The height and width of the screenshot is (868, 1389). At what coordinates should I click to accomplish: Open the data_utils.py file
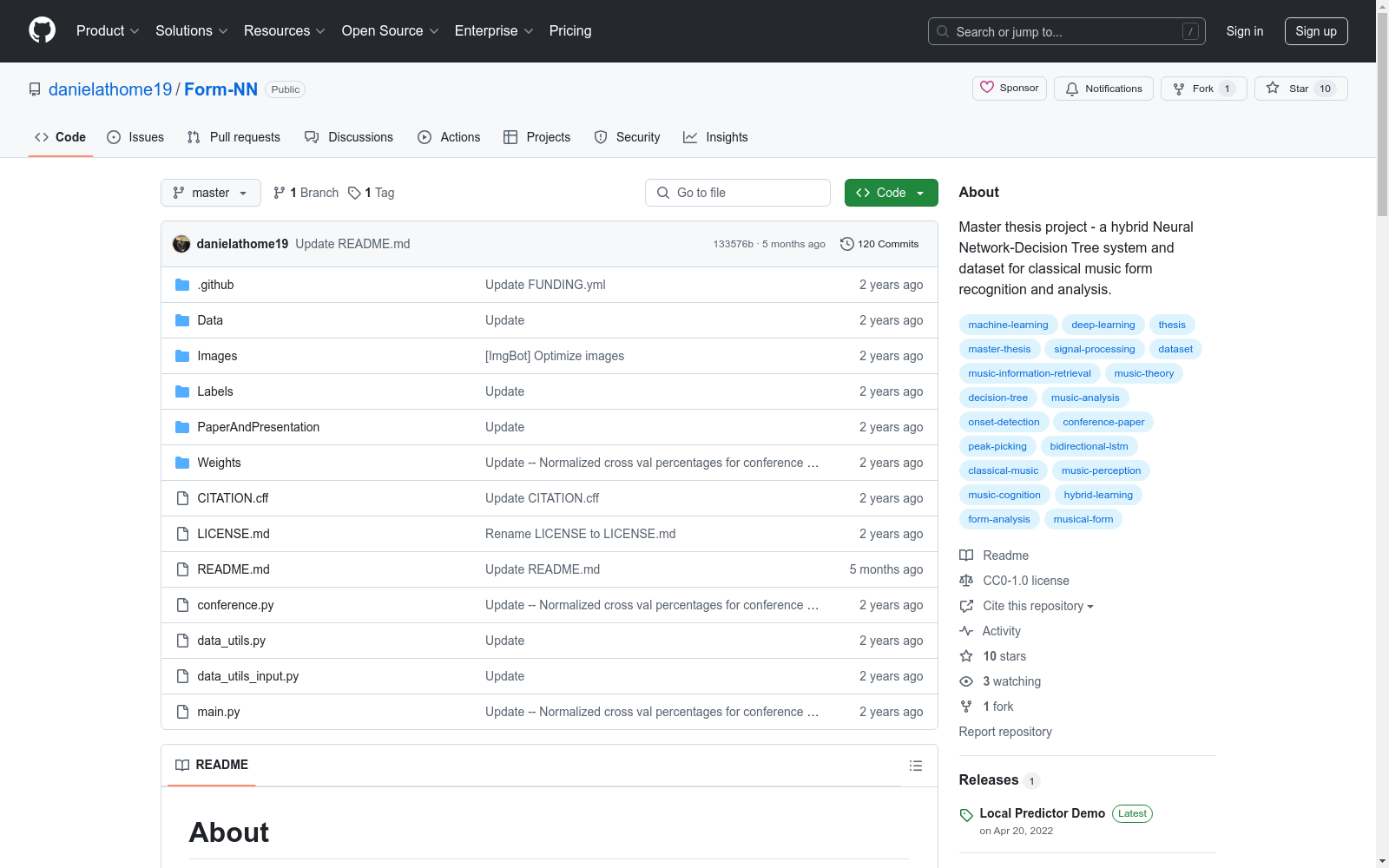tap(231, 641)
